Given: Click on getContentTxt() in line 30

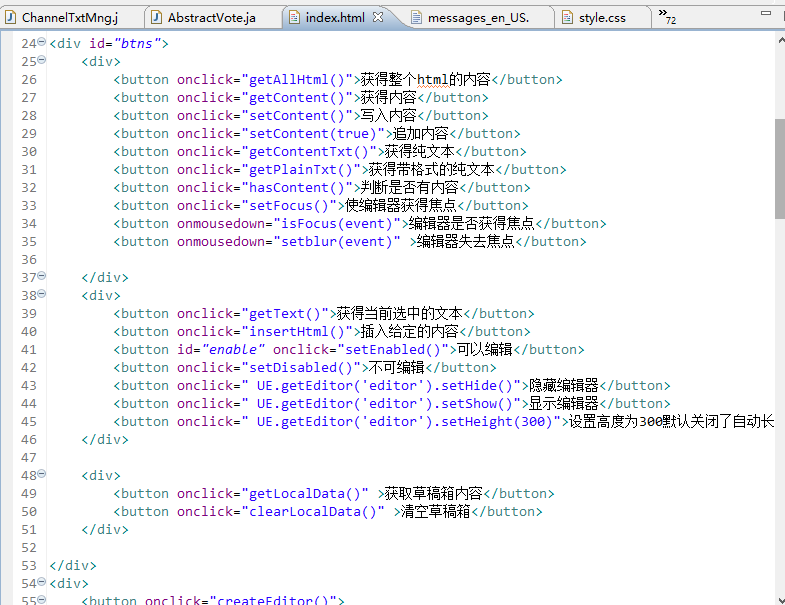Looking at the screenshot, I should tap(309, 152).
